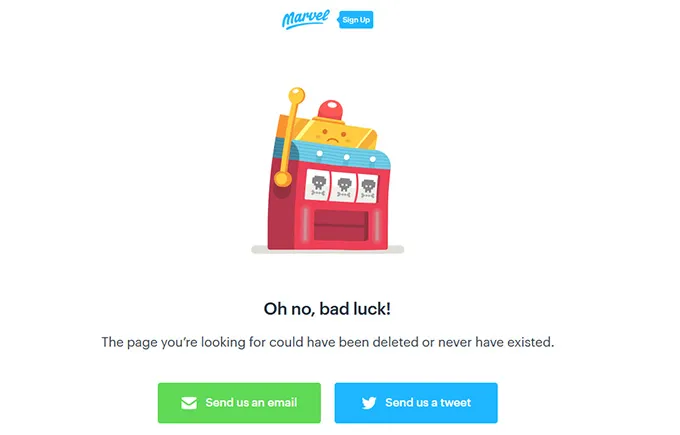Click the gray shadow under the machine
Screen dimensions: 680x435
328,249
